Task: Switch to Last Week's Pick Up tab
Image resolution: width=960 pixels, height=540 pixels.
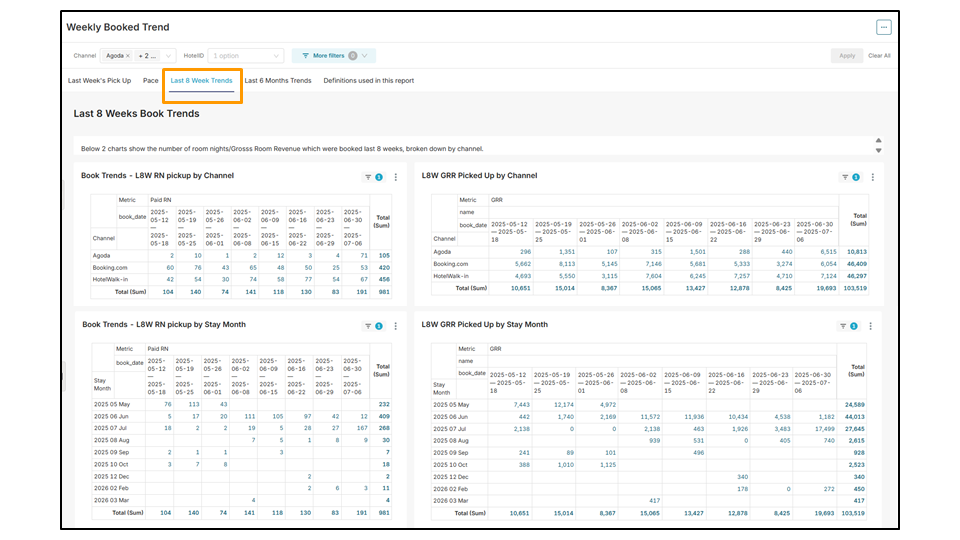Action: [99, 81]
